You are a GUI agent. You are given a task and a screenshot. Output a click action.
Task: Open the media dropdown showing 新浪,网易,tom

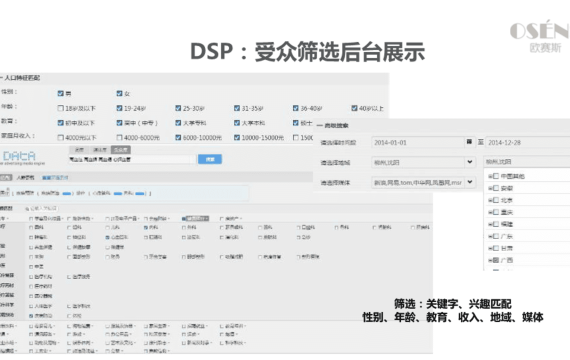[x=470, y=182]
